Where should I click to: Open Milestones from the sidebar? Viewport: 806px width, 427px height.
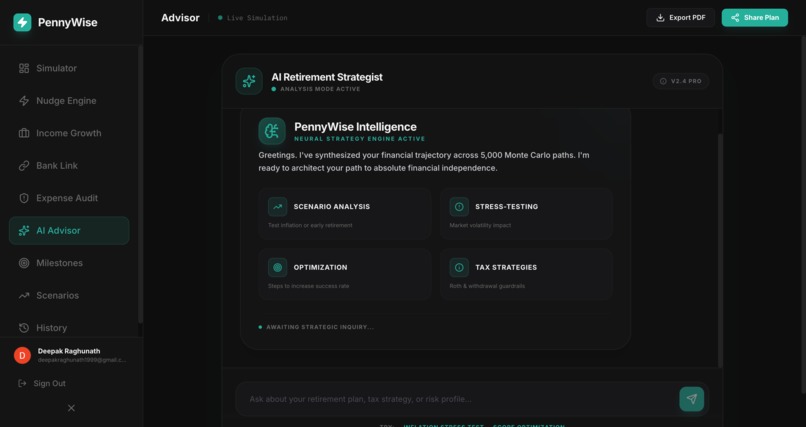tap(69, 263)
